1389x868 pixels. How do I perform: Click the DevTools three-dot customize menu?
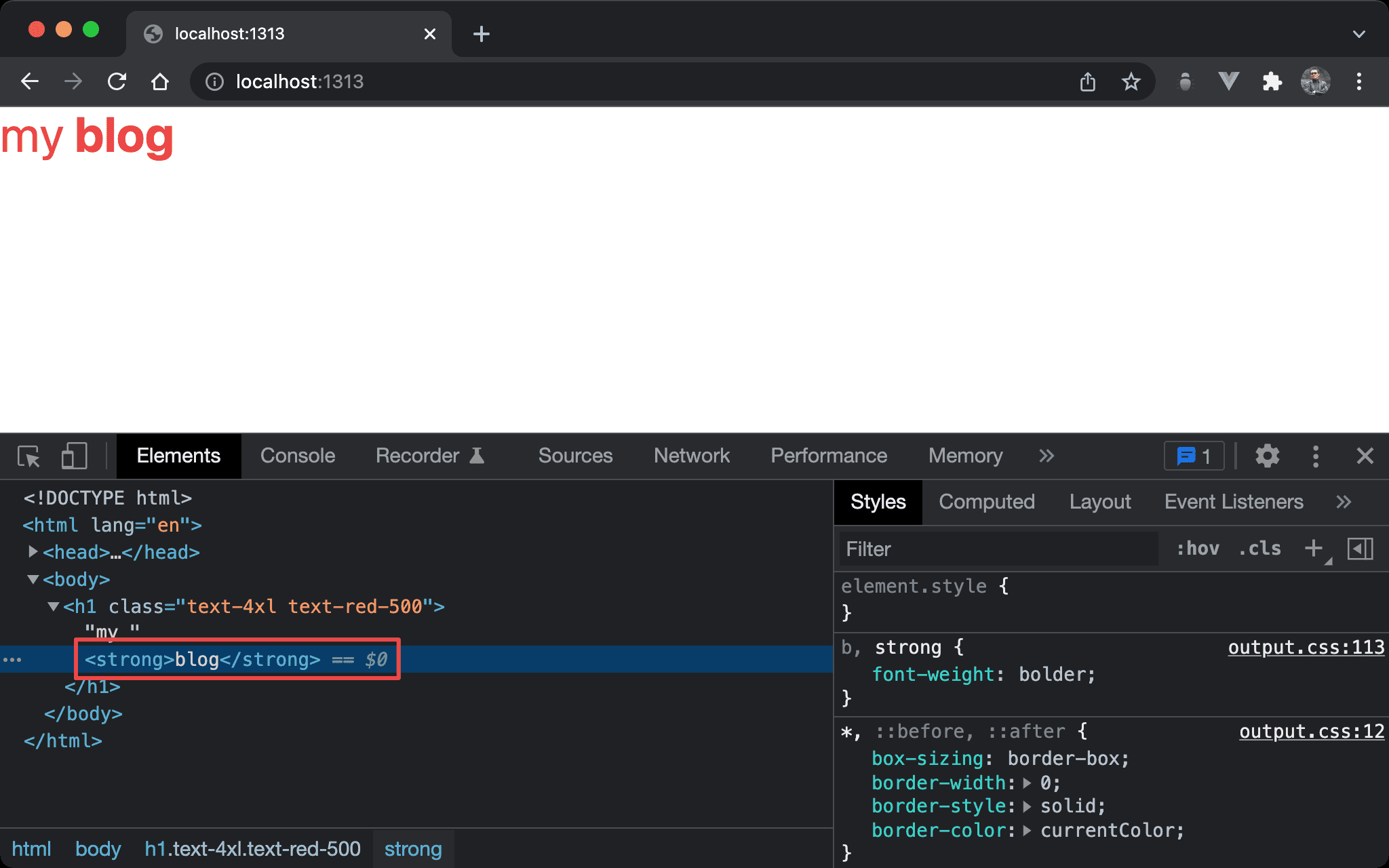(1316, 456)
